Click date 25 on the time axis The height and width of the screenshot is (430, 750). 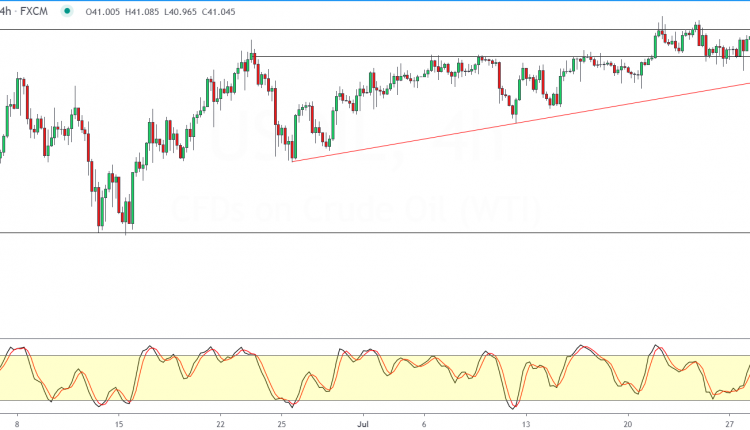282,424
